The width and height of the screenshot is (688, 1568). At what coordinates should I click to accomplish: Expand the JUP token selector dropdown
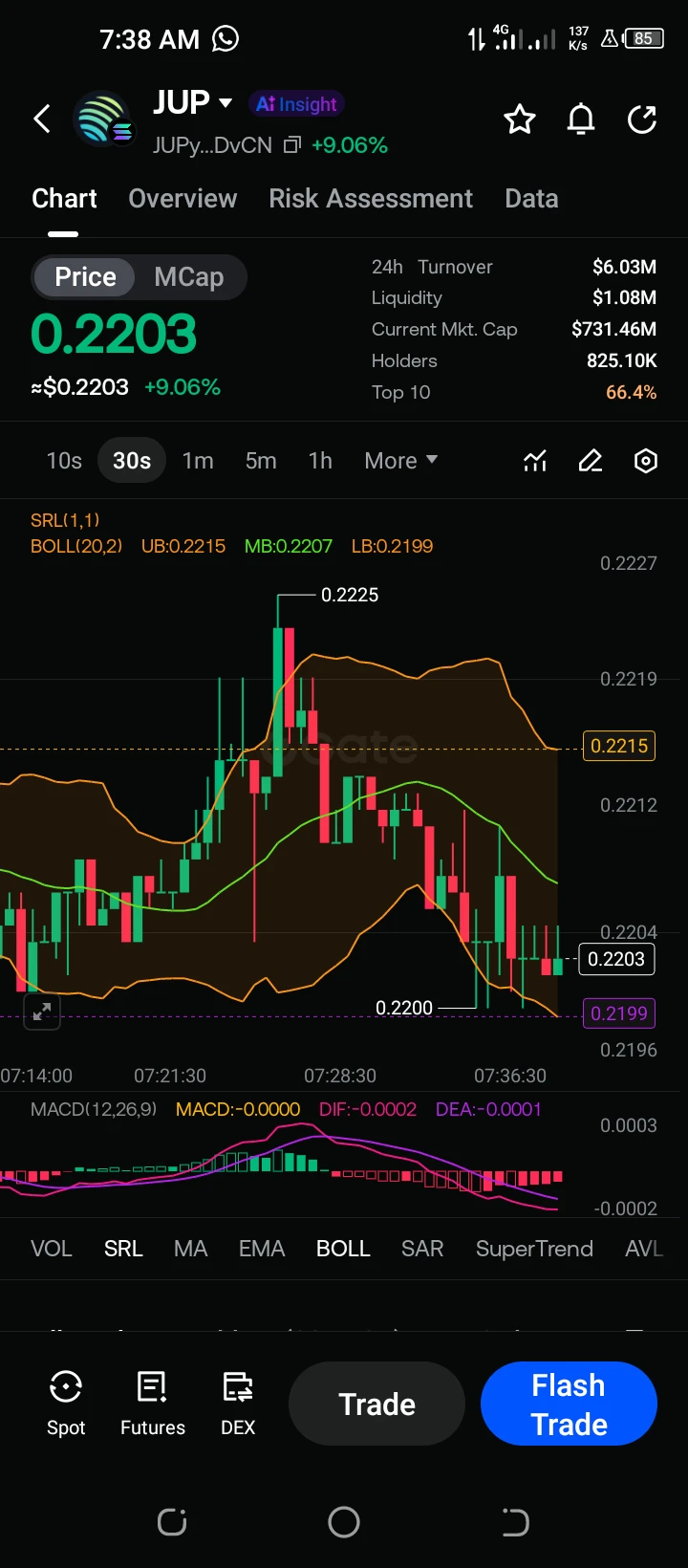tap(226, 102)
